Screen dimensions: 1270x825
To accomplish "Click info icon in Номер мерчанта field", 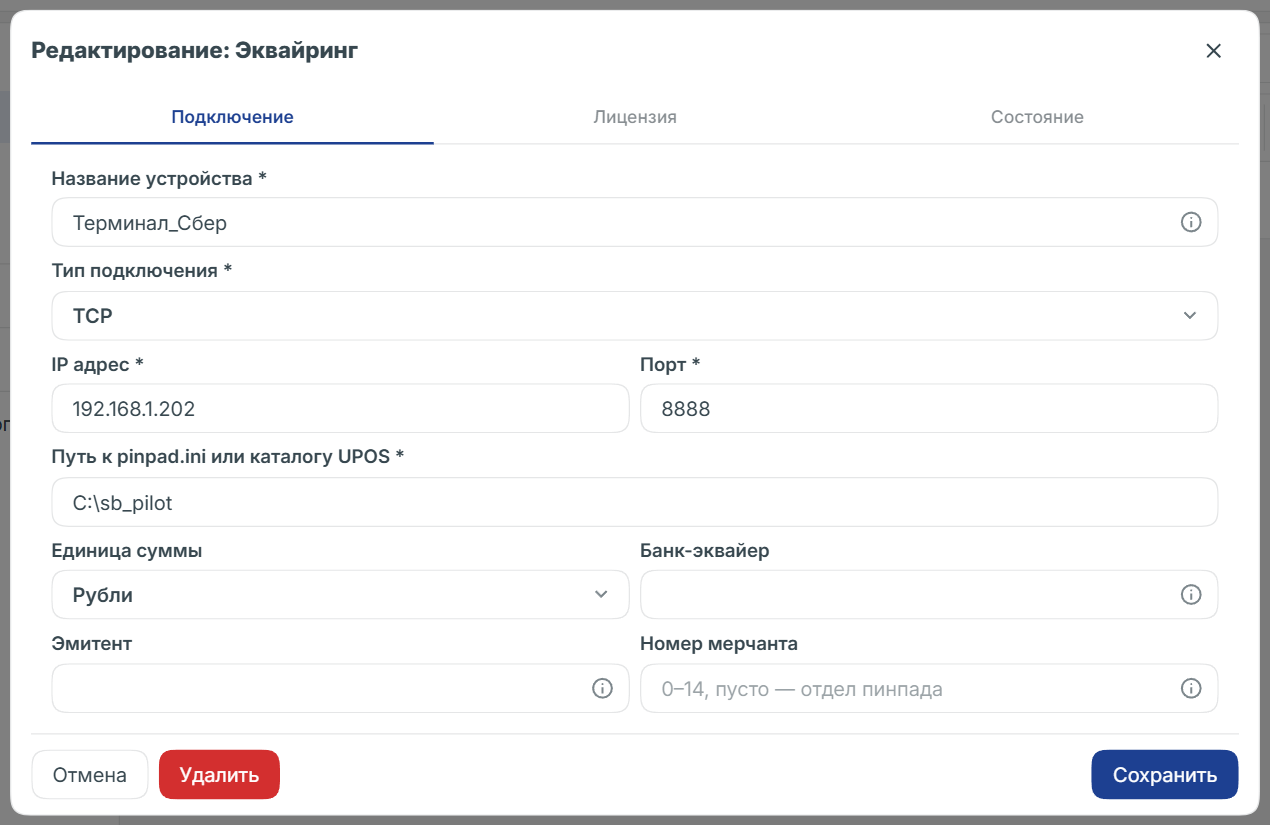I will pos(1190,688).
